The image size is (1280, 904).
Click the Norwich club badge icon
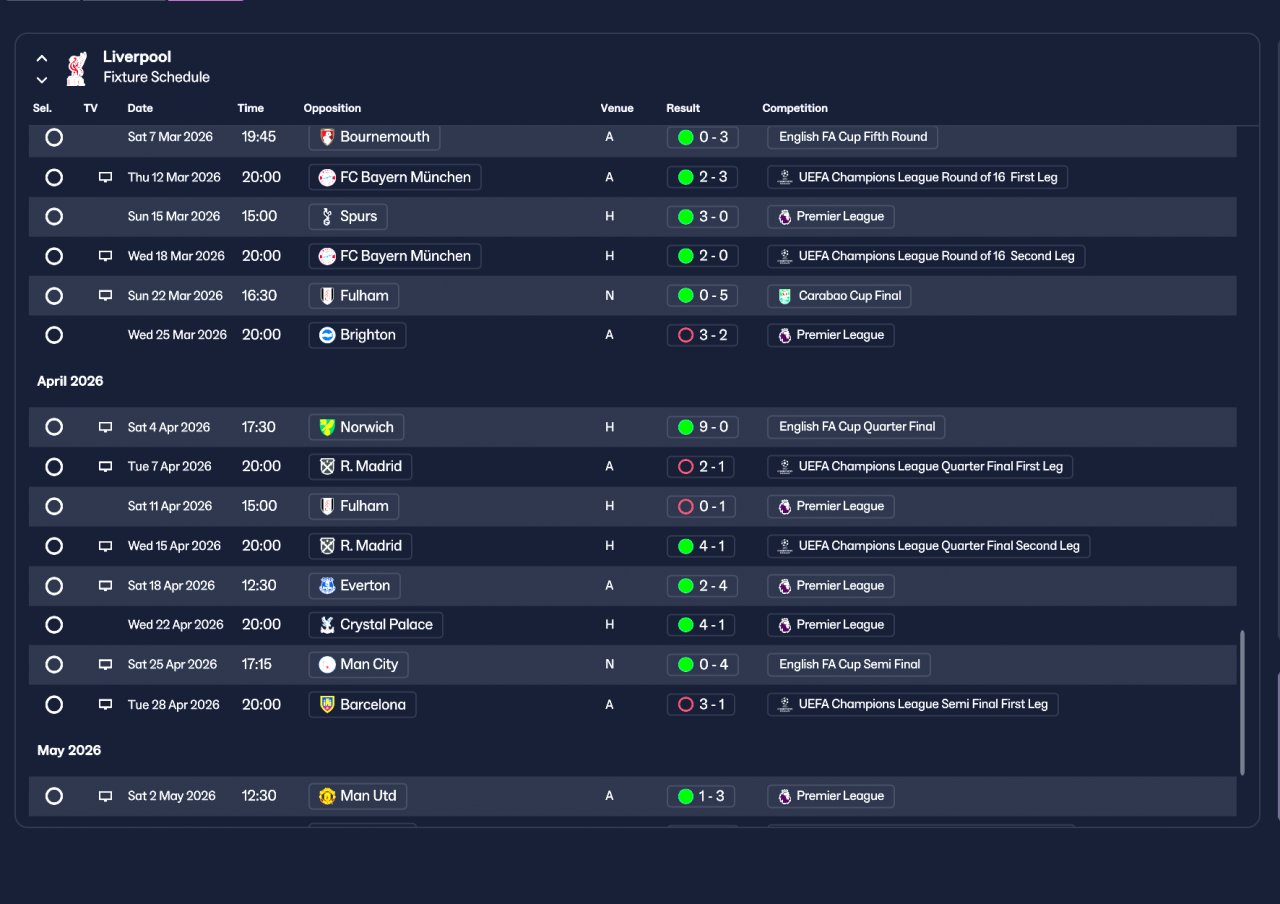click(327, 427)
